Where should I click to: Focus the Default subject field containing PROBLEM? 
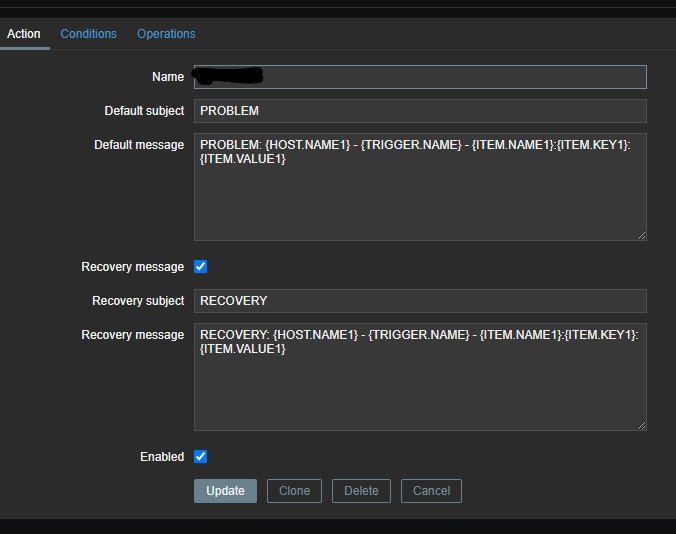[x=420, y=111]
